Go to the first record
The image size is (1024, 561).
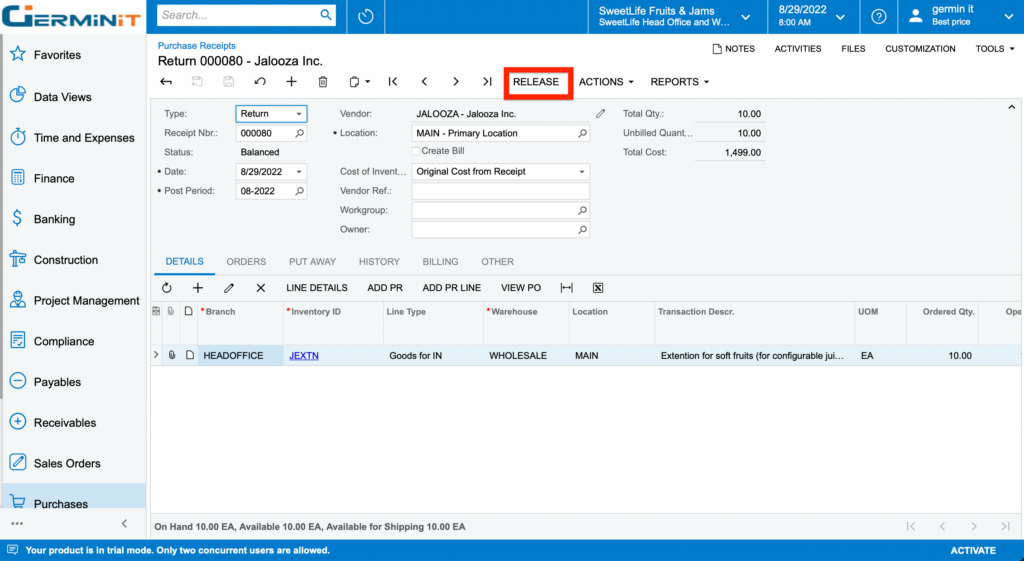point(393,82)
